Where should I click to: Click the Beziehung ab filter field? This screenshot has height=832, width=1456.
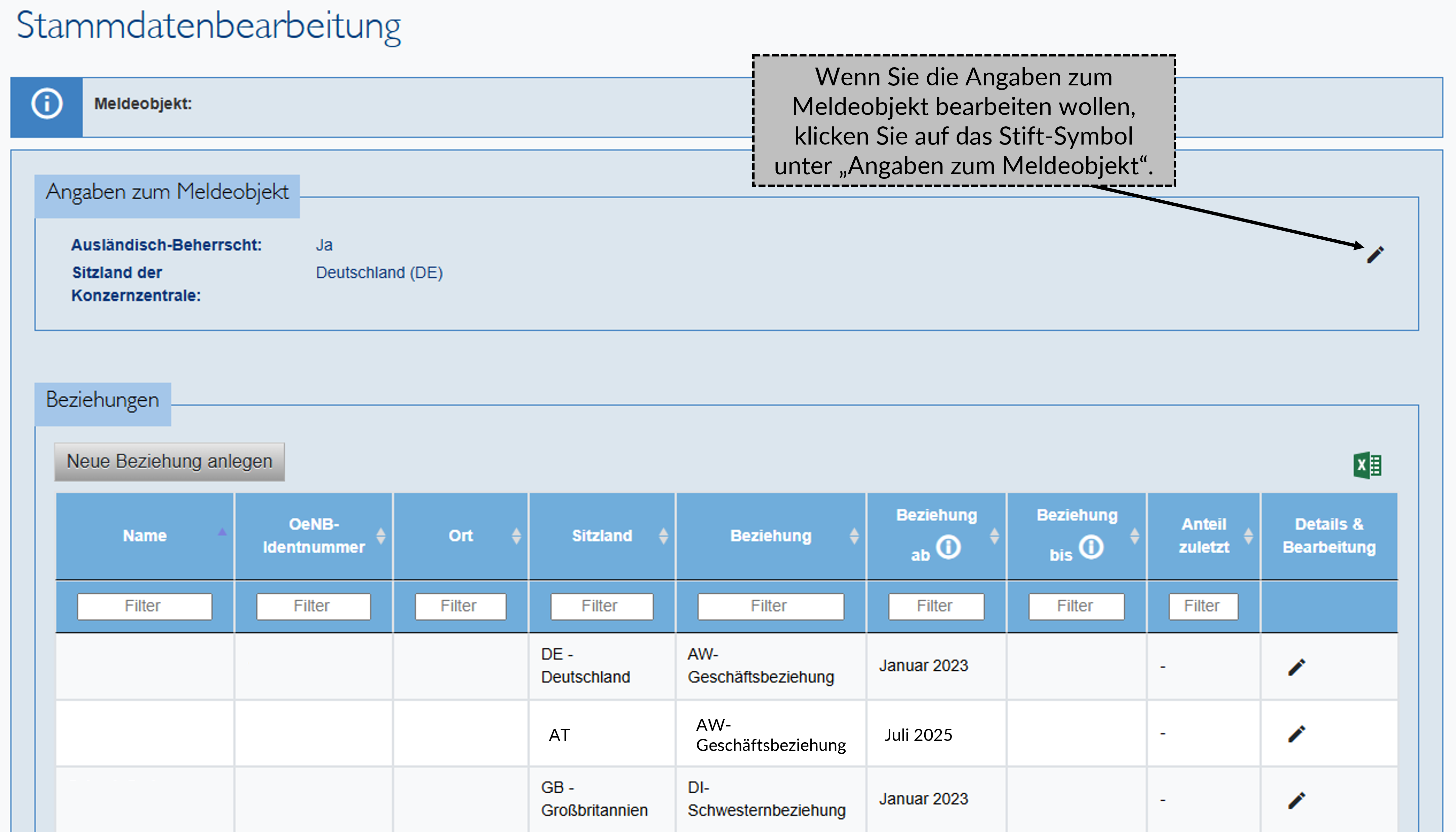click(x=936, y=606)
